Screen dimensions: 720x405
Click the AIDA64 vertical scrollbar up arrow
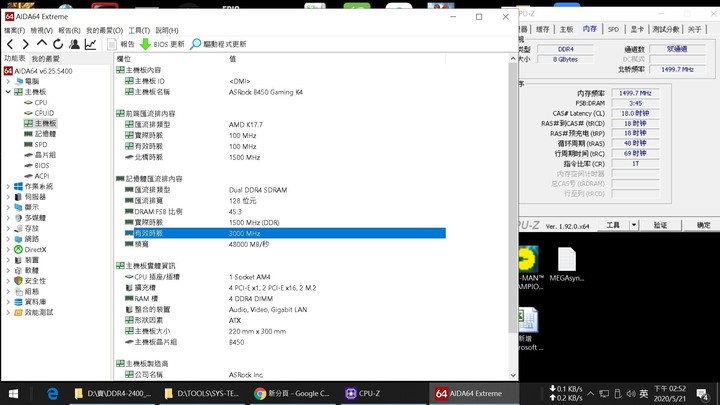tap(513, 59)
